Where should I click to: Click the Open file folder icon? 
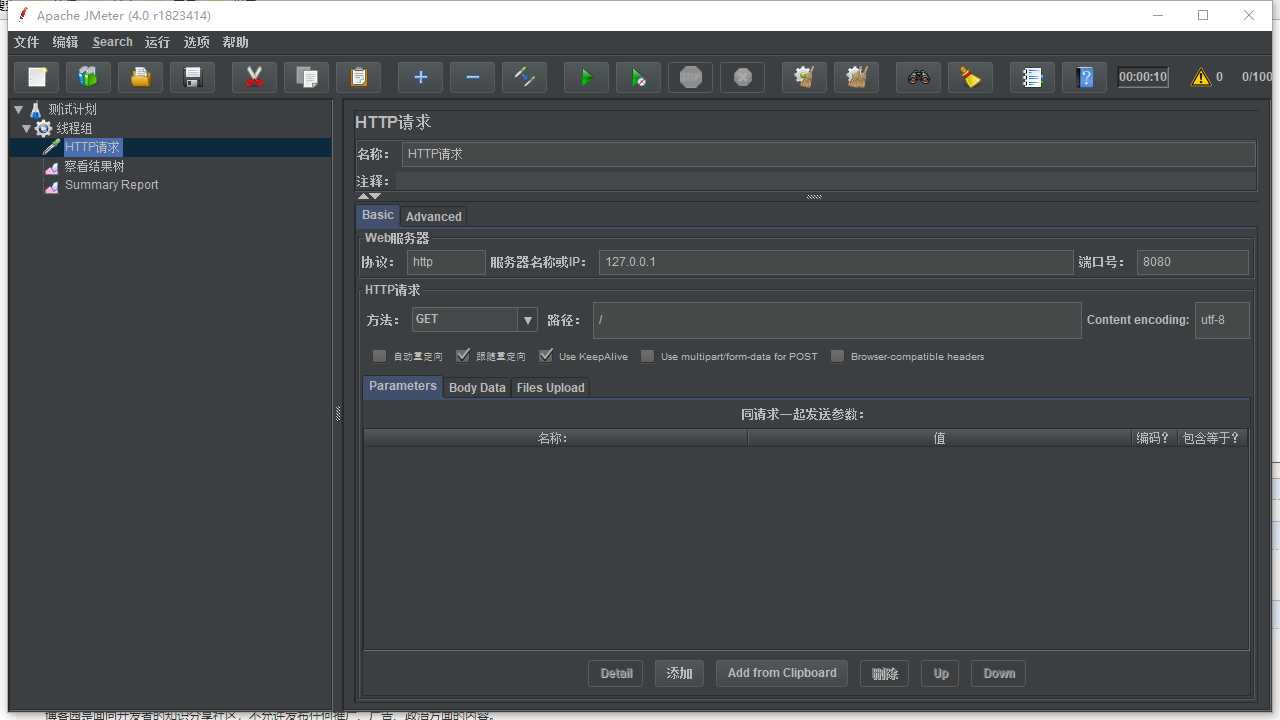click(x=141, y=77)
